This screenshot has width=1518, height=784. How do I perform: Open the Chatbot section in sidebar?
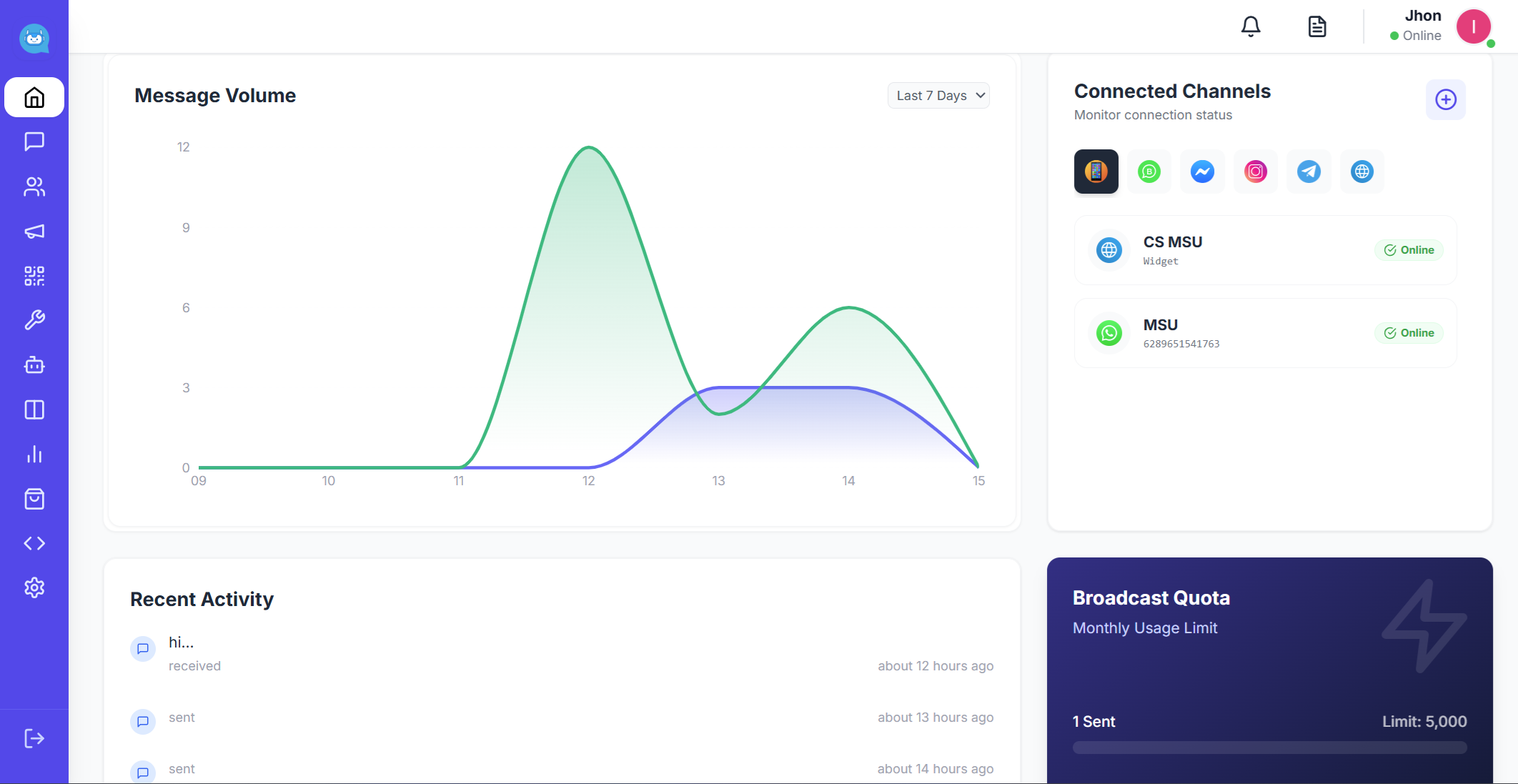(x=34, y=365)
